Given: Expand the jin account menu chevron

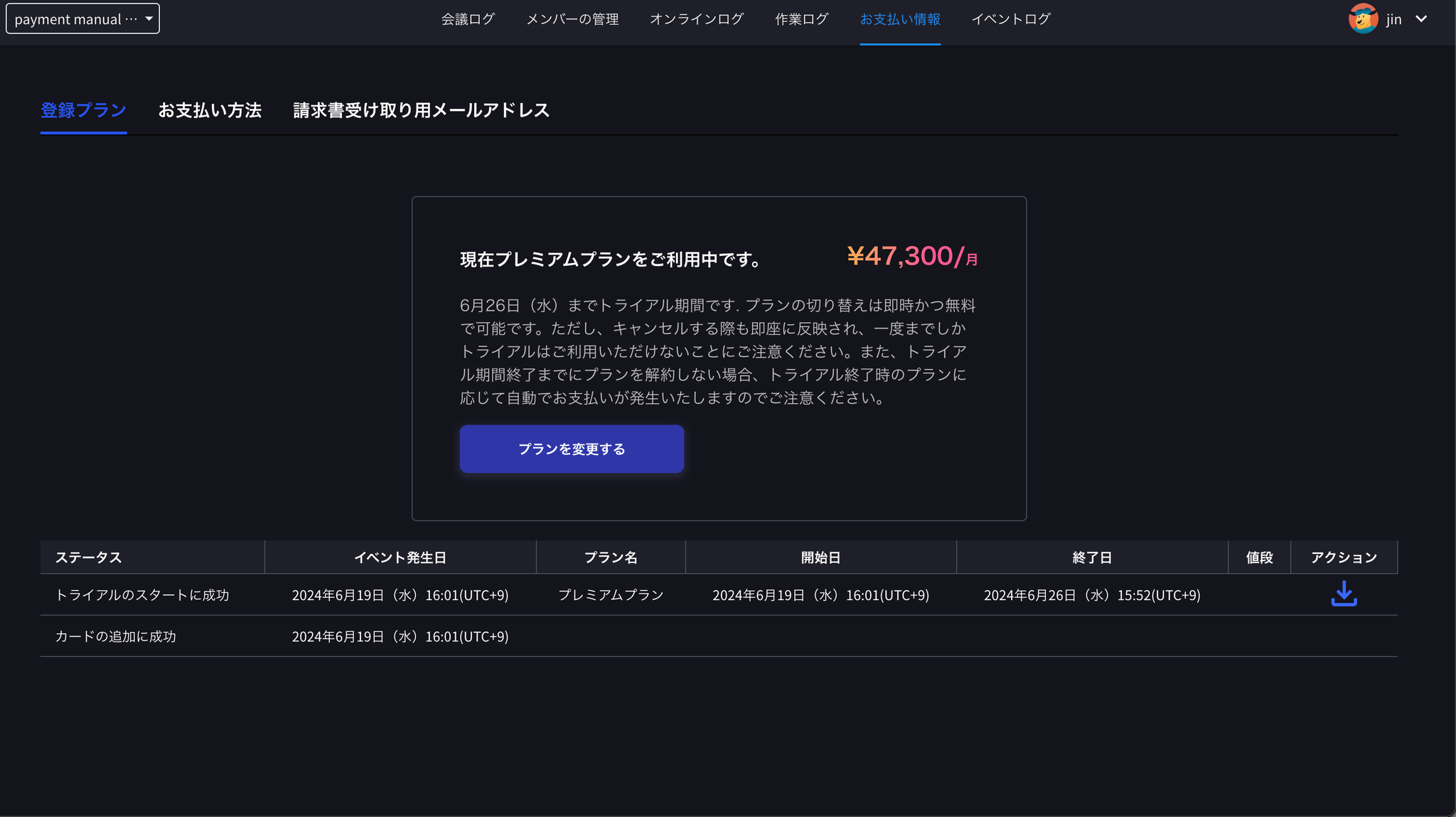Looking at the screenshot, I should [x=1420, y=18].
